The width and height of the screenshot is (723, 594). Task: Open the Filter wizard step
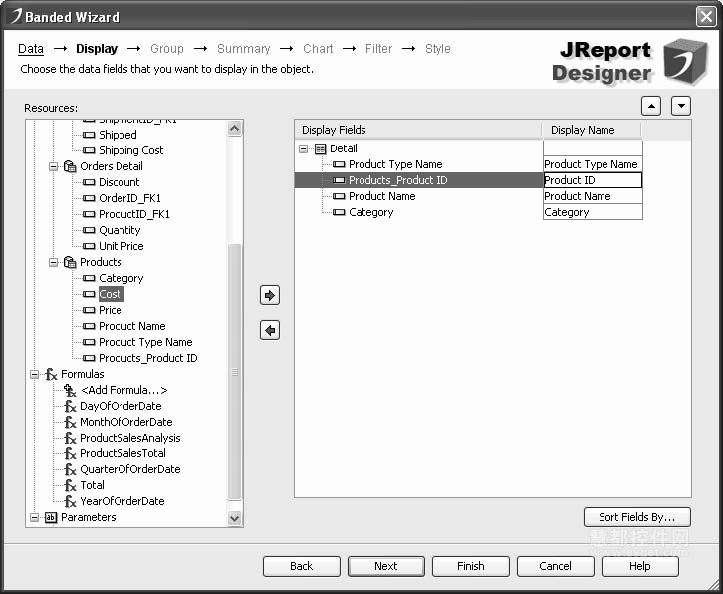pyautogui.click(x=378, y=49)
